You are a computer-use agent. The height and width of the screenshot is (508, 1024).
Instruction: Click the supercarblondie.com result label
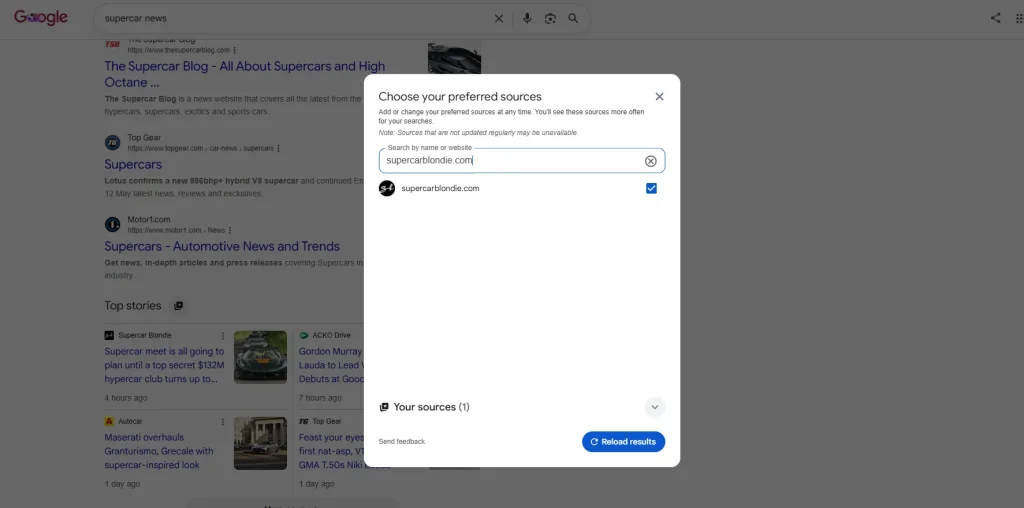point(440,188)
